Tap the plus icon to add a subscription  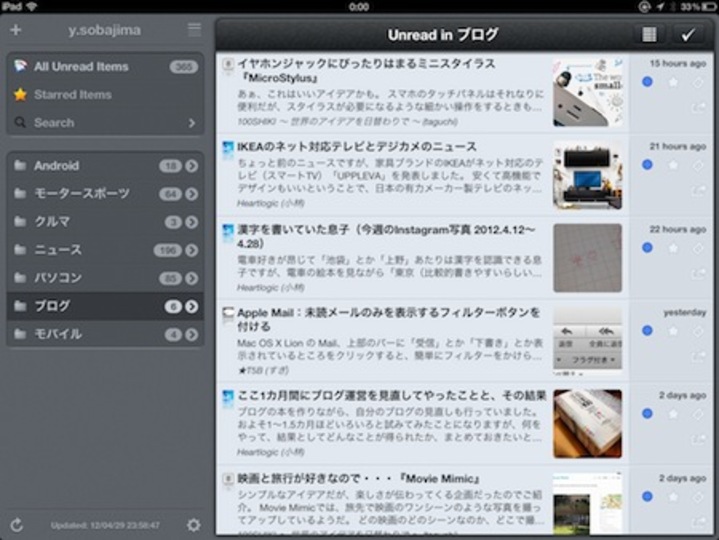[16, 30]
